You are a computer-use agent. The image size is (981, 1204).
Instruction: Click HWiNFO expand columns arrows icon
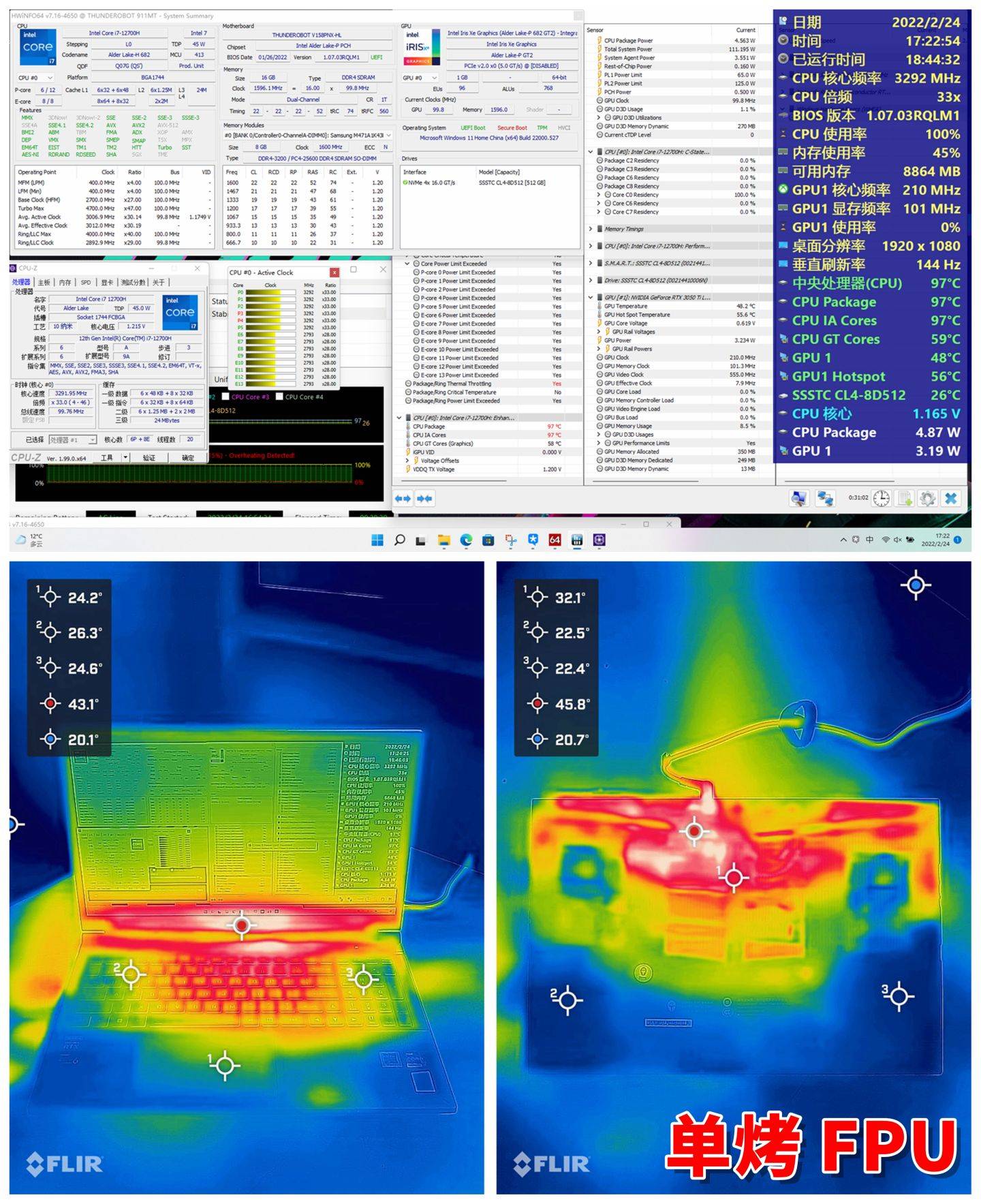tap(403, 499)
